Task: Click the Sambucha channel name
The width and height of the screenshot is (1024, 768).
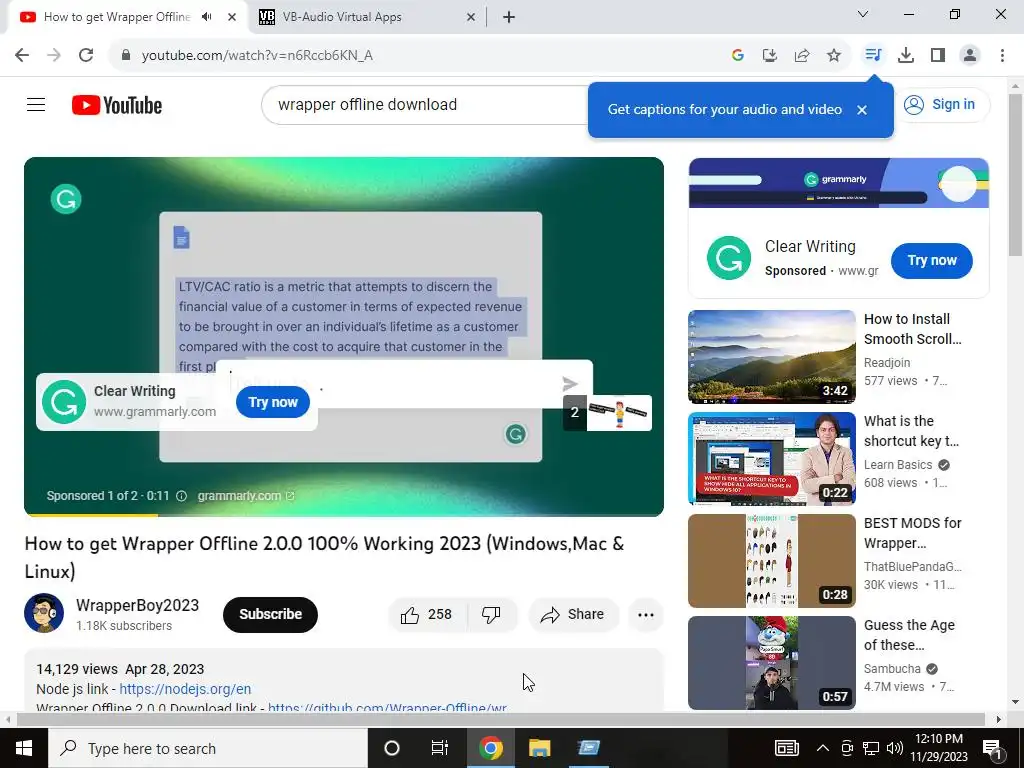Action: pyautogui.click(x=892, y=668)
